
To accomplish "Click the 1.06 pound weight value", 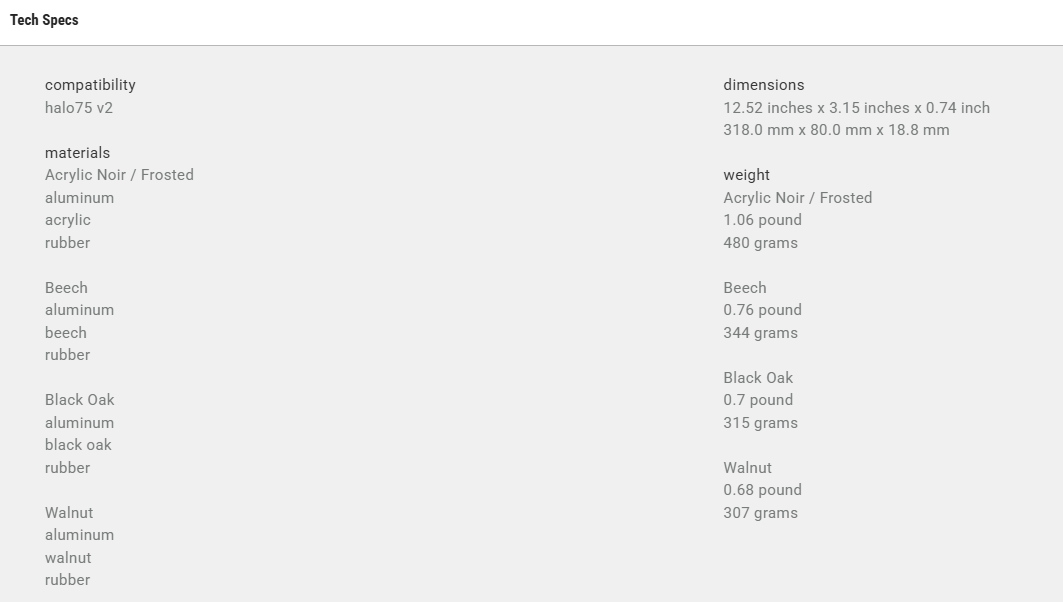I will click(762, 220).
